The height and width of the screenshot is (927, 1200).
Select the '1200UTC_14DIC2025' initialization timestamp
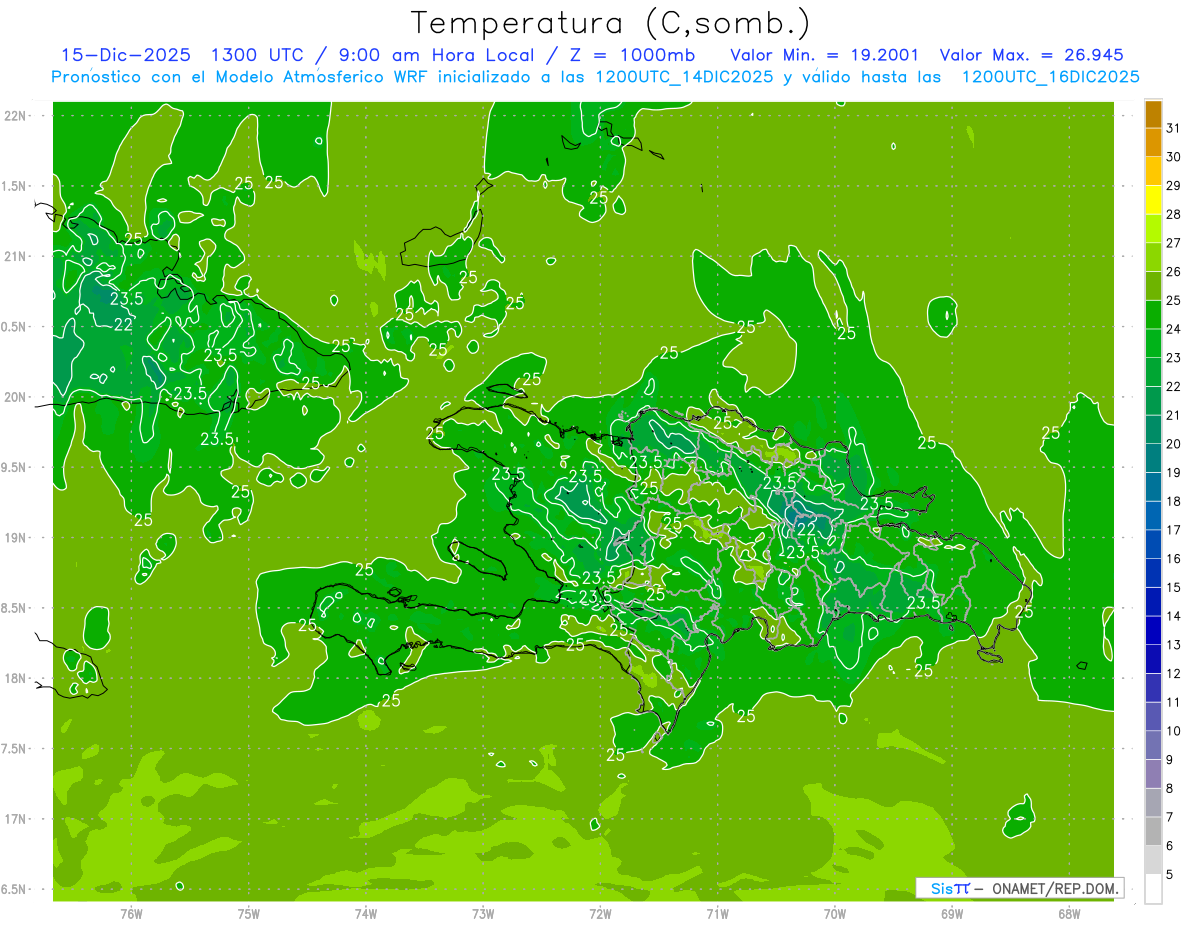click(x=683, y=77)
